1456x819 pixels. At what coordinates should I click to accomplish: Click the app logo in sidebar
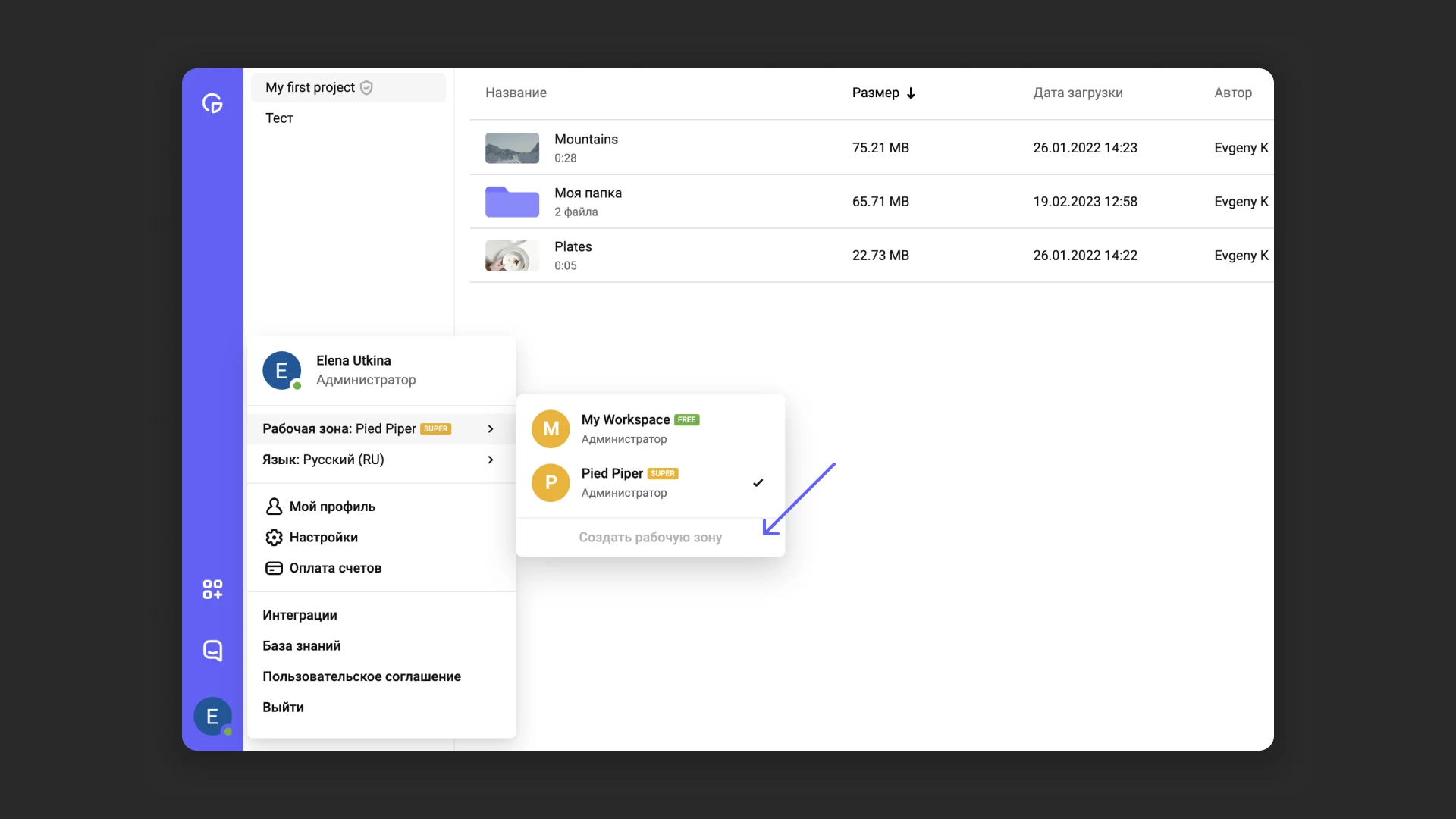click(x=212, y=103)
